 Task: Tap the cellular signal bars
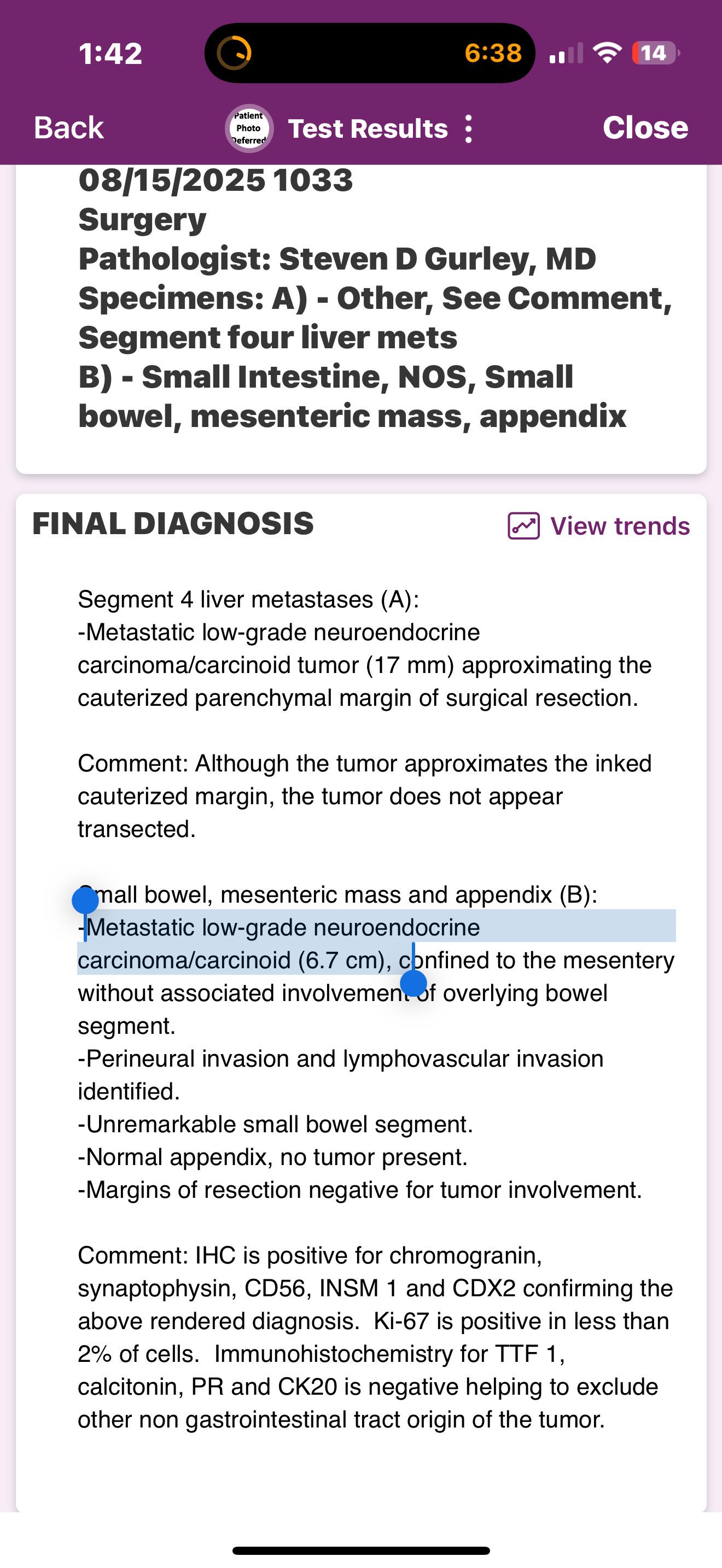coord(566,54)
